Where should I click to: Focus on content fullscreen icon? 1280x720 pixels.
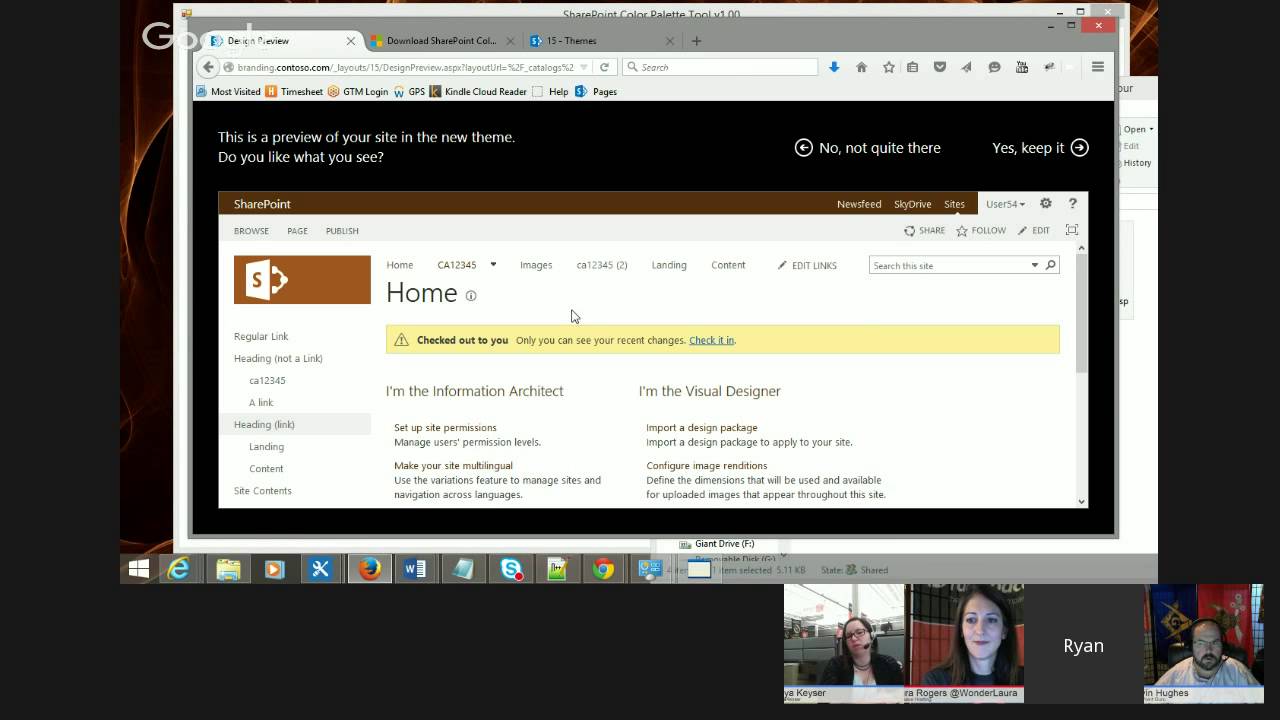coord(1072,230)
